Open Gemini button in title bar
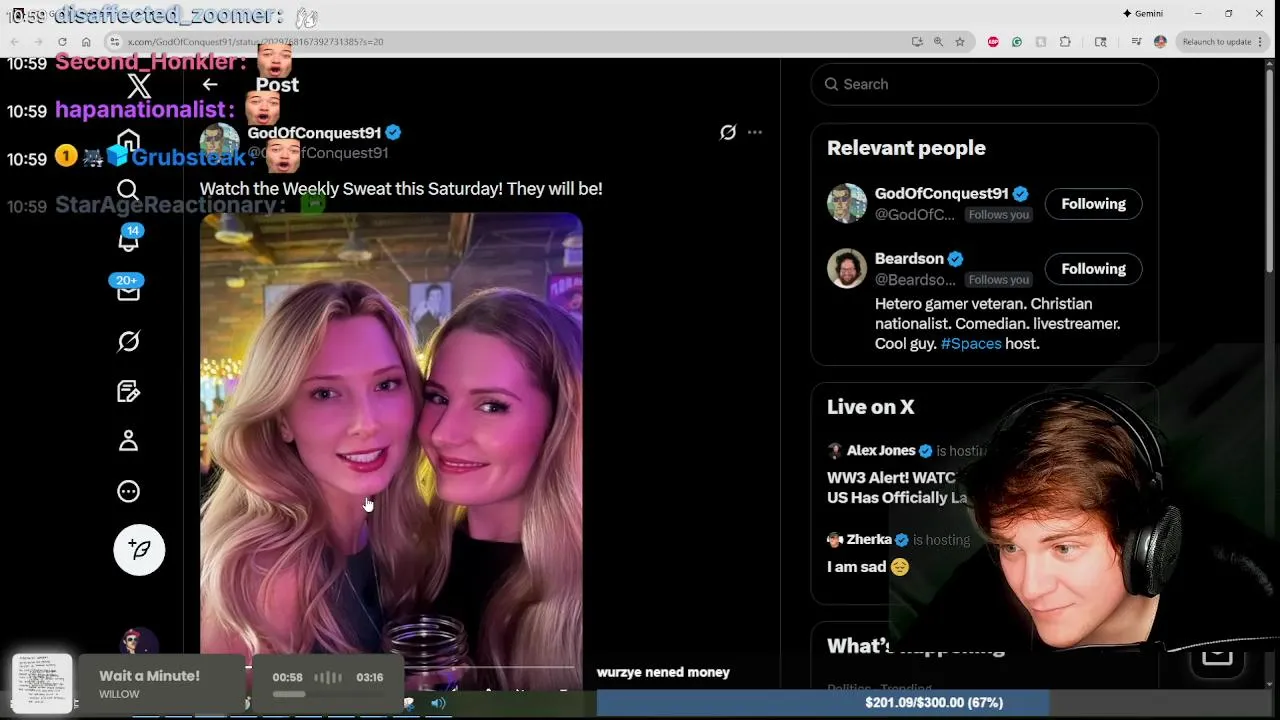Image resolution: width=1280 pixels, height=720 pixels. pos(1142,13)
